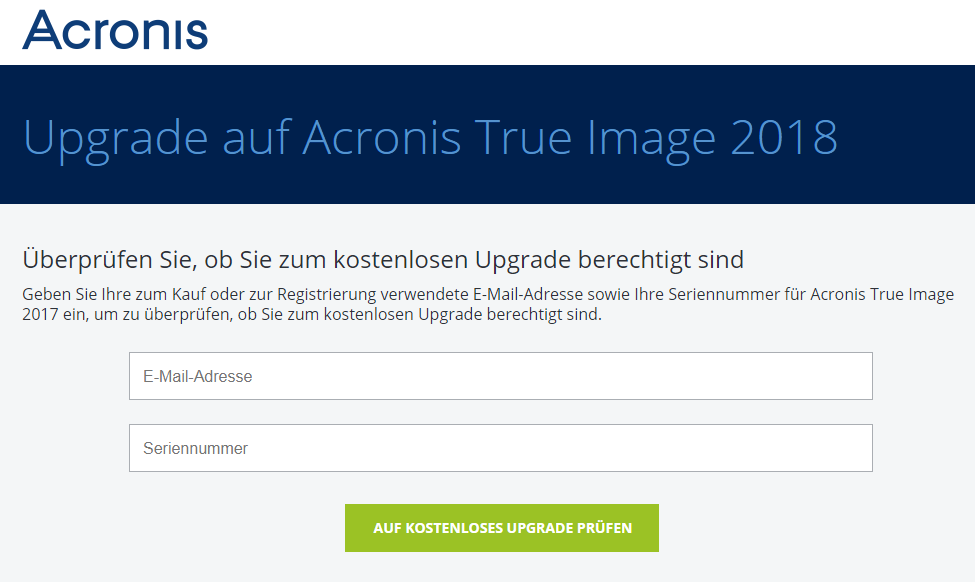Screen dimensions: 975x582
Task: Focus the E-Mail-Adresse input field
Action: click(x=501, y=376)
